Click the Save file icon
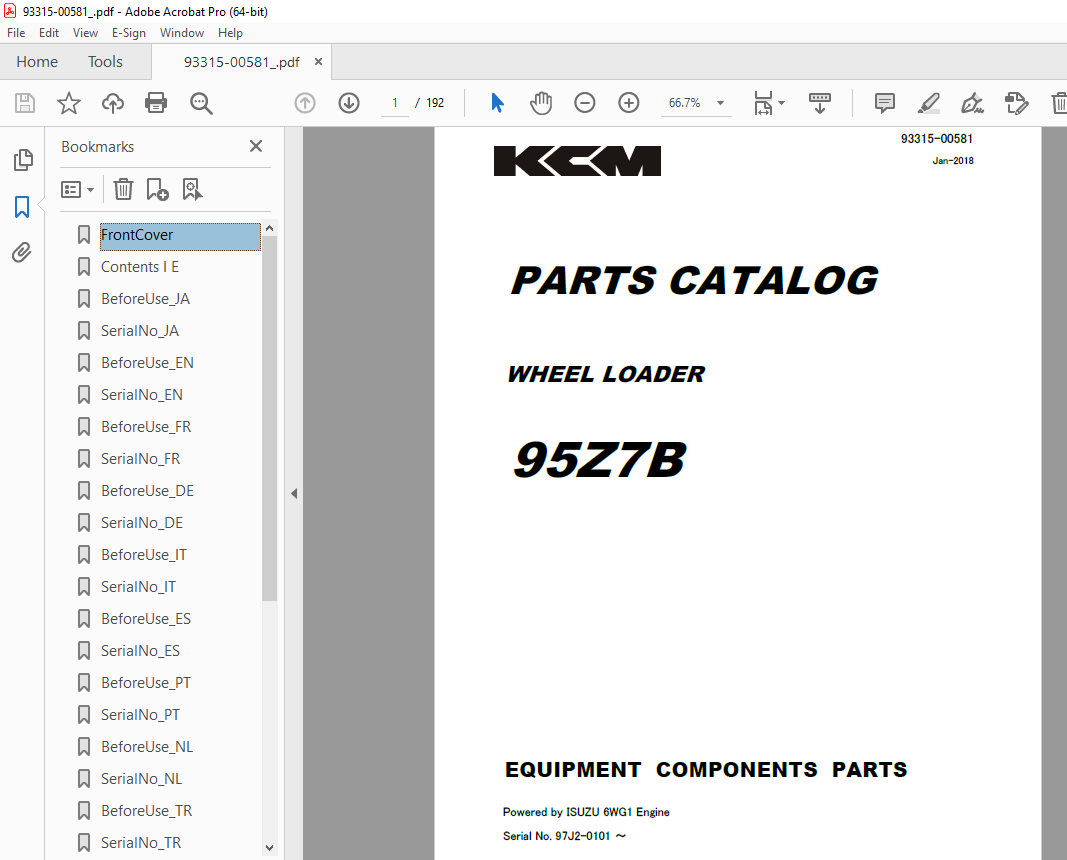Screen dimensions: 1067x860 tap(25, 103)
